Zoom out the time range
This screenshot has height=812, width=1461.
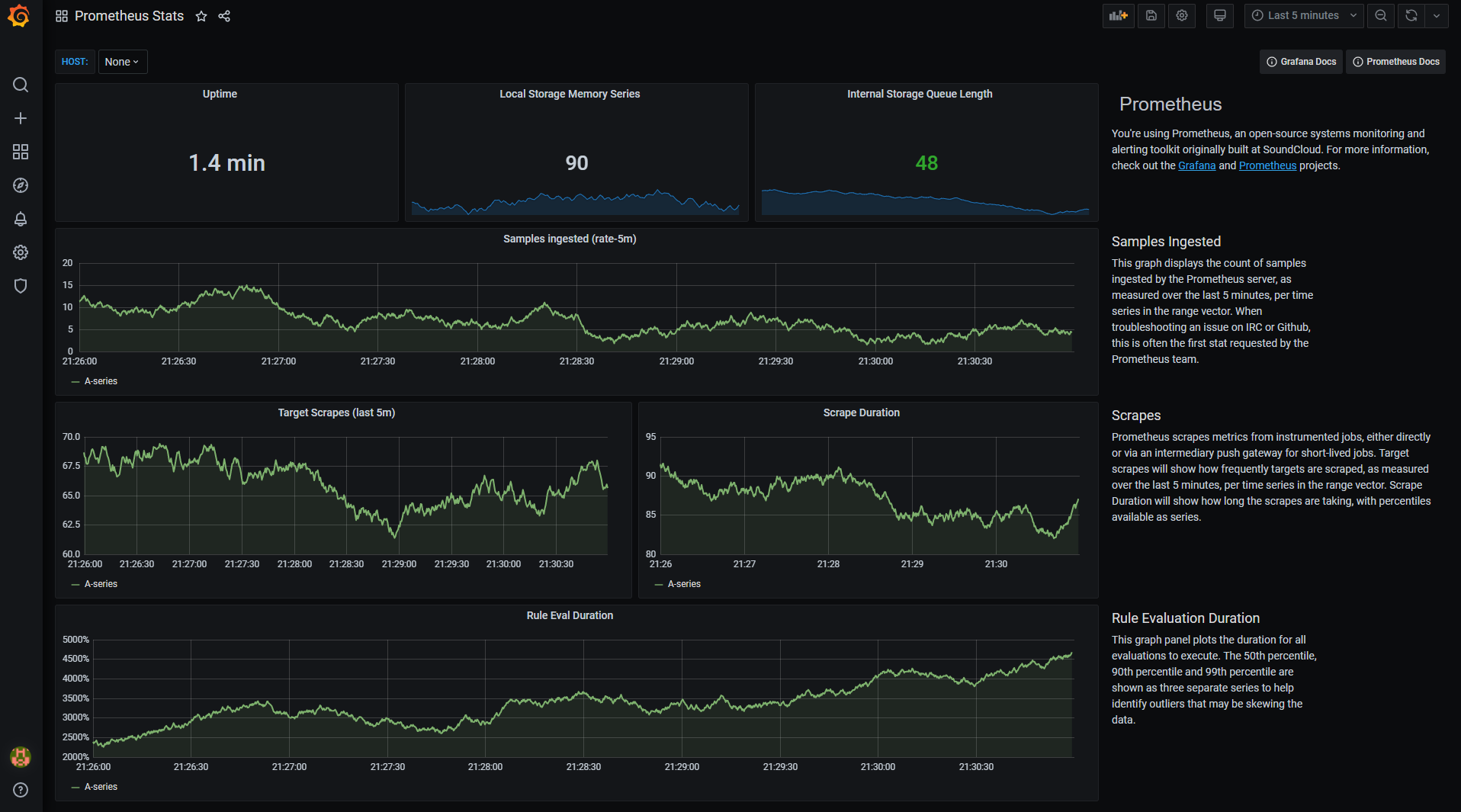pyautogui.click(x=1381, y=15)
